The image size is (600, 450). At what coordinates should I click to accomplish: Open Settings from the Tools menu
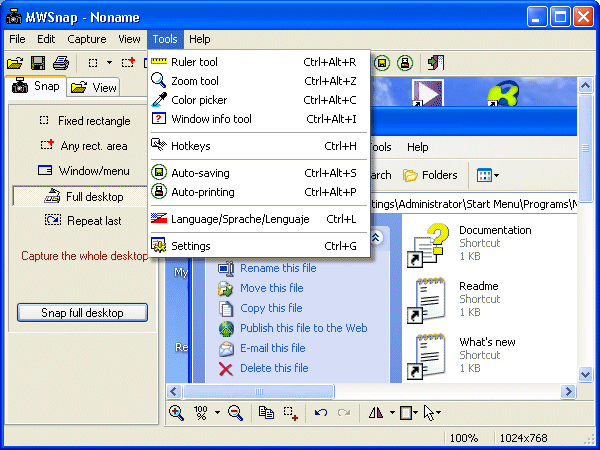[x=259, y=246]
